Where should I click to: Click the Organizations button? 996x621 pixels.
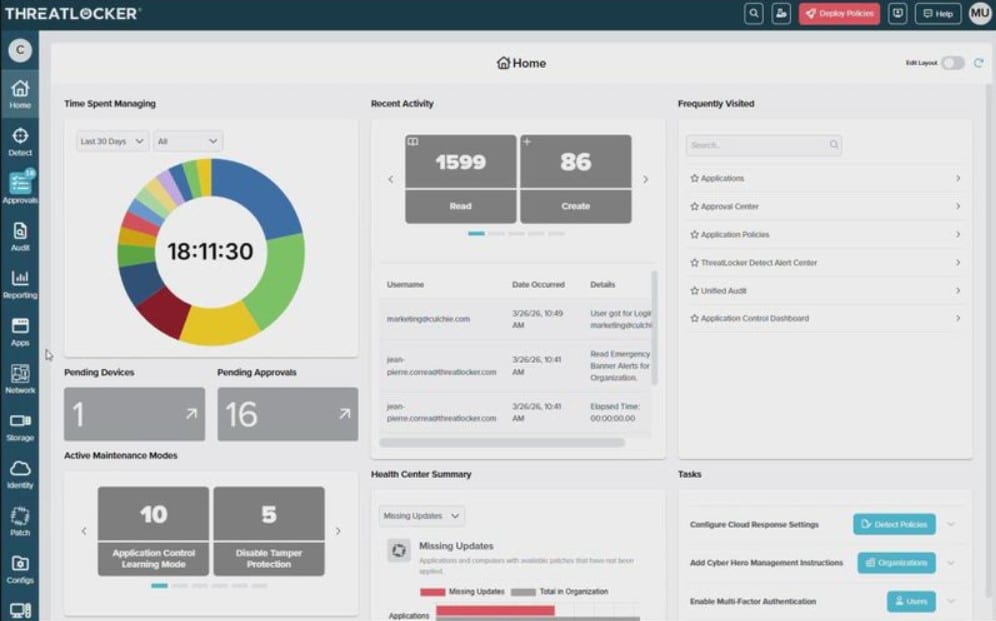(x=896, y=563)
